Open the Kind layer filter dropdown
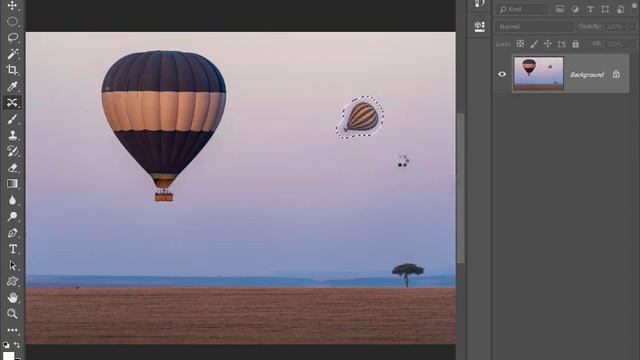 click(522, 9)
